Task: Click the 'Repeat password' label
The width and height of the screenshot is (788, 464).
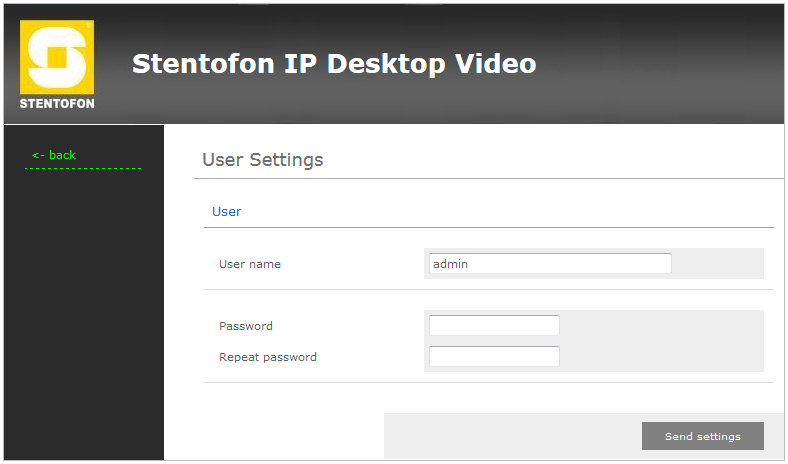Action: (268, 357)
